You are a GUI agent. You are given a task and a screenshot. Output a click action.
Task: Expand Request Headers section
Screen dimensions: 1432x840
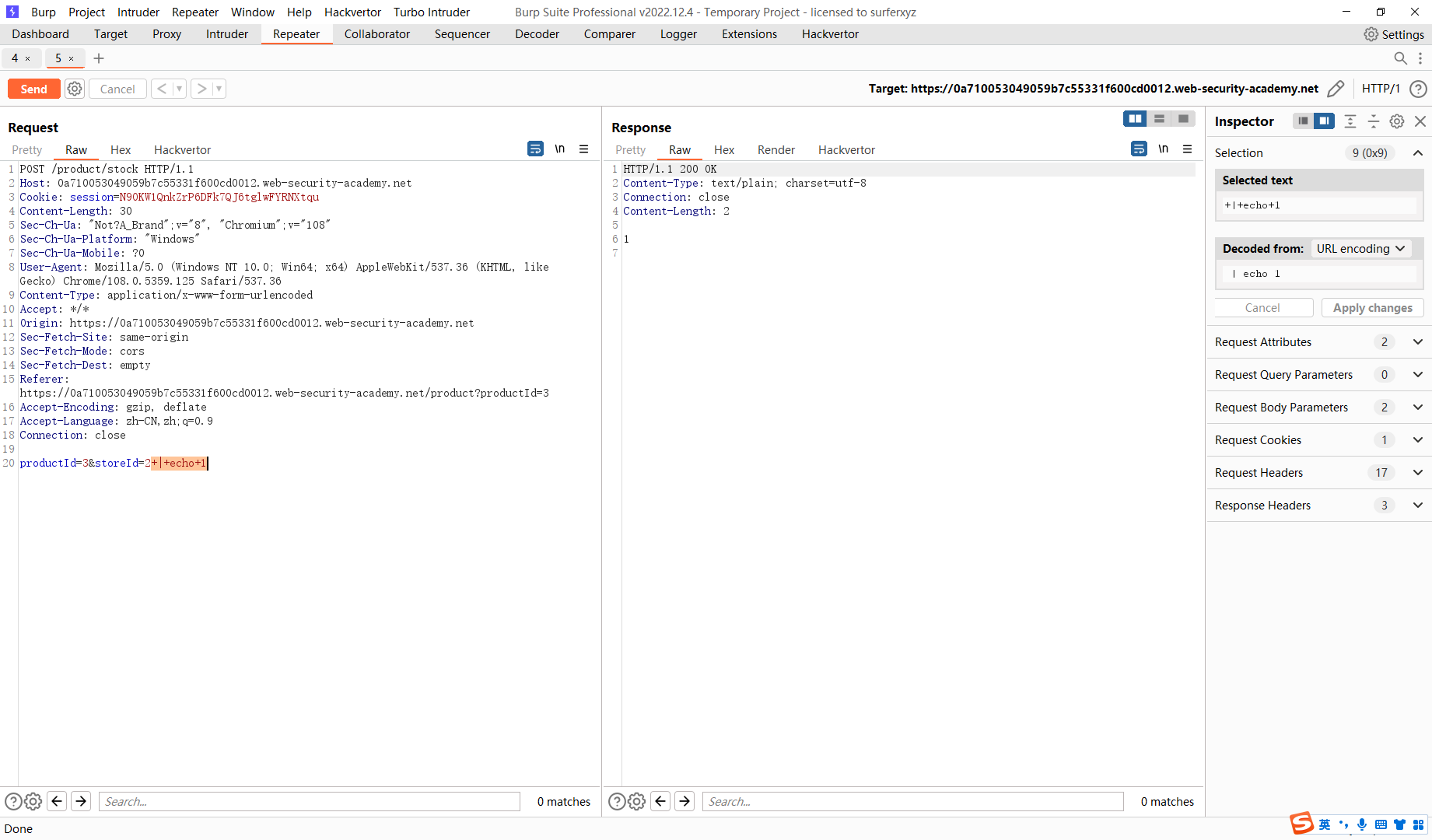(x=1418, y=473)
